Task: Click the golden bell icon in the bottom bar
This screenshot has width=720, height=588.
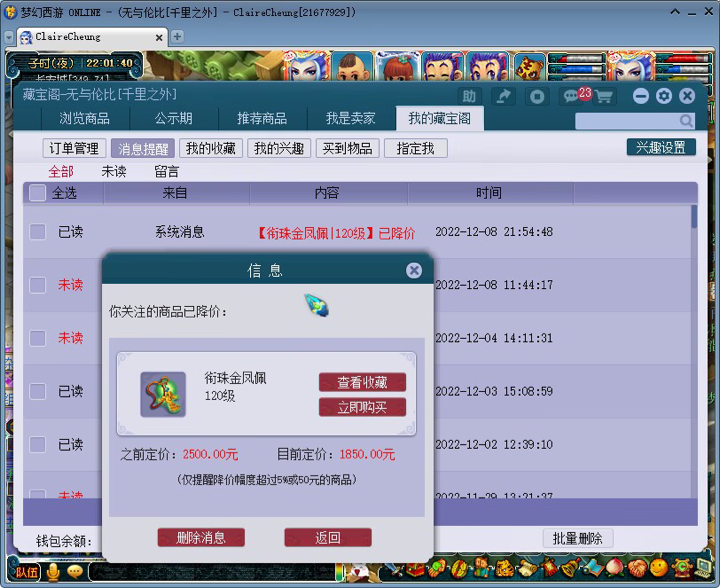Action: pyautogui.click(x=571, y=569)
